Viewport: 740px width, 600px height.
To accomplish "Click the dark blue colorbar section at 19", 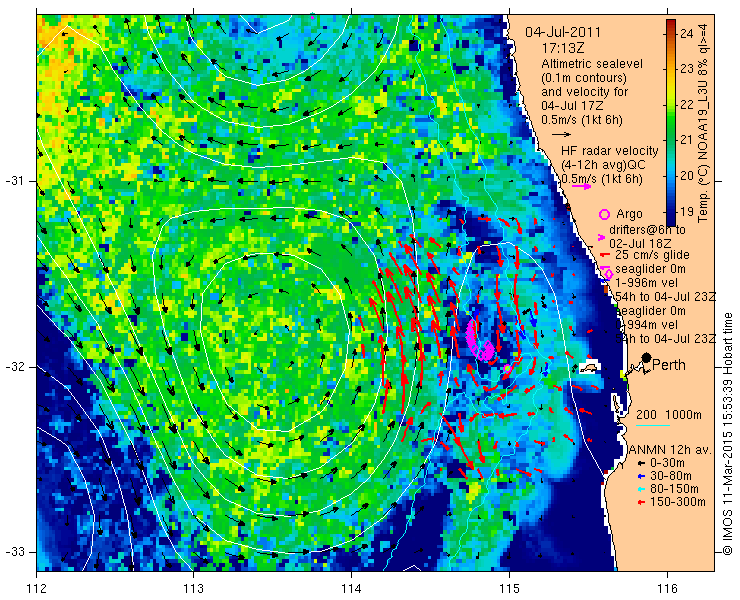I will [671, 211].
